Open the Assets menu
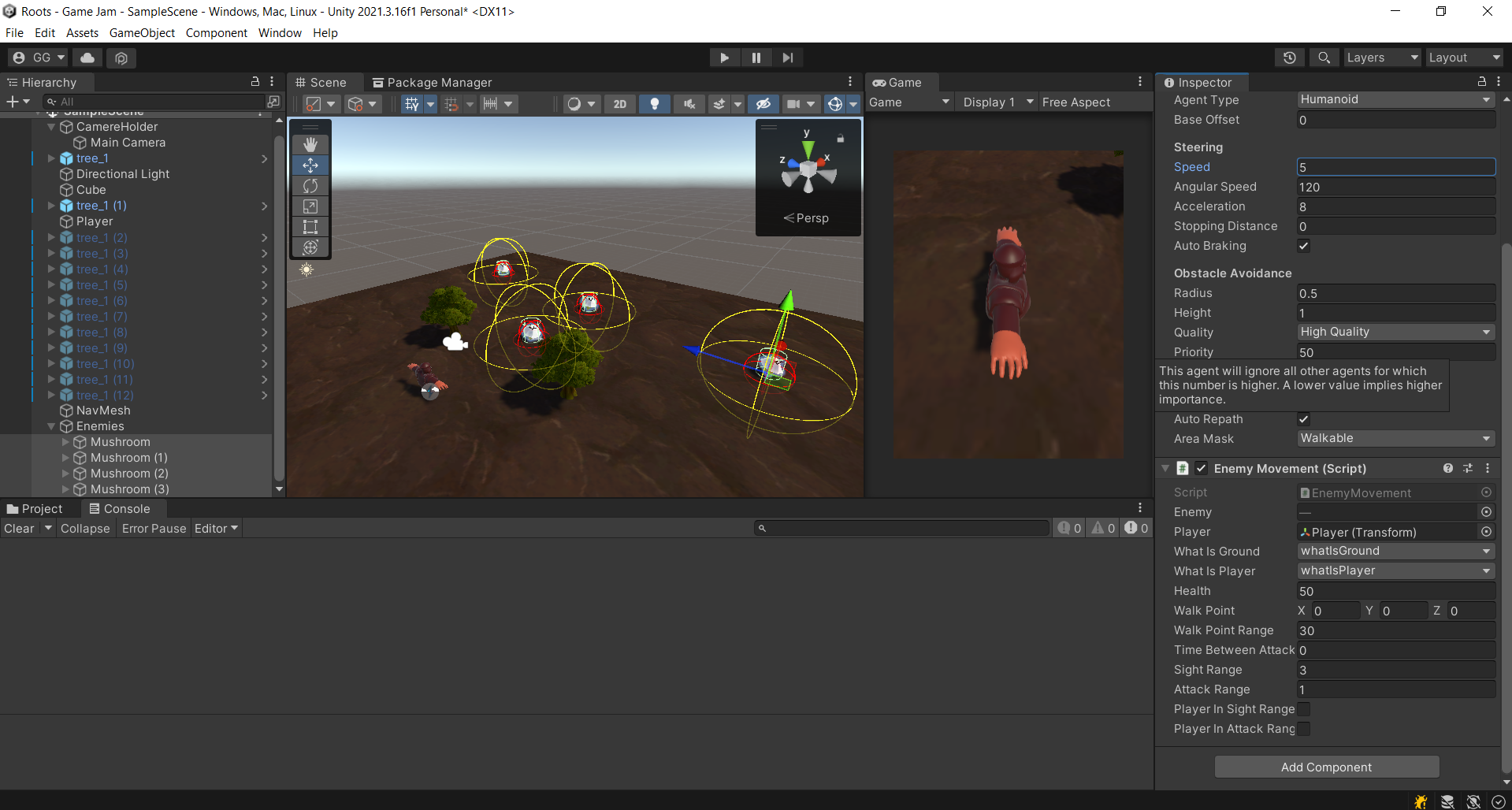This screenshot has width=1512, height=810. pyautogui.click(x=82, y=33)
